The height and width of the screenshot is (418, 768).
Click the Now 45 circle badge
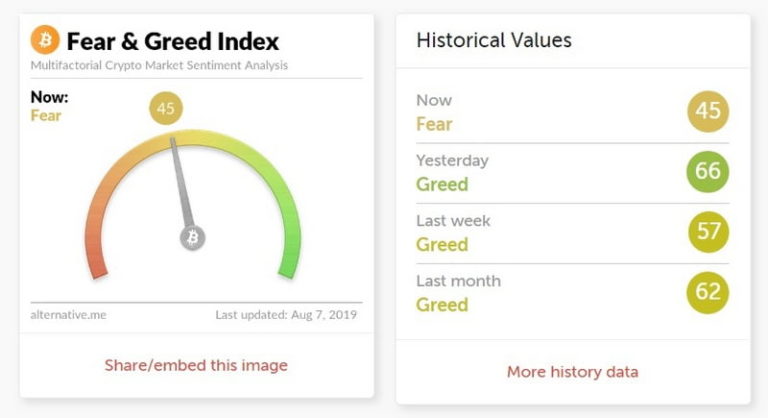pos(708,111)
